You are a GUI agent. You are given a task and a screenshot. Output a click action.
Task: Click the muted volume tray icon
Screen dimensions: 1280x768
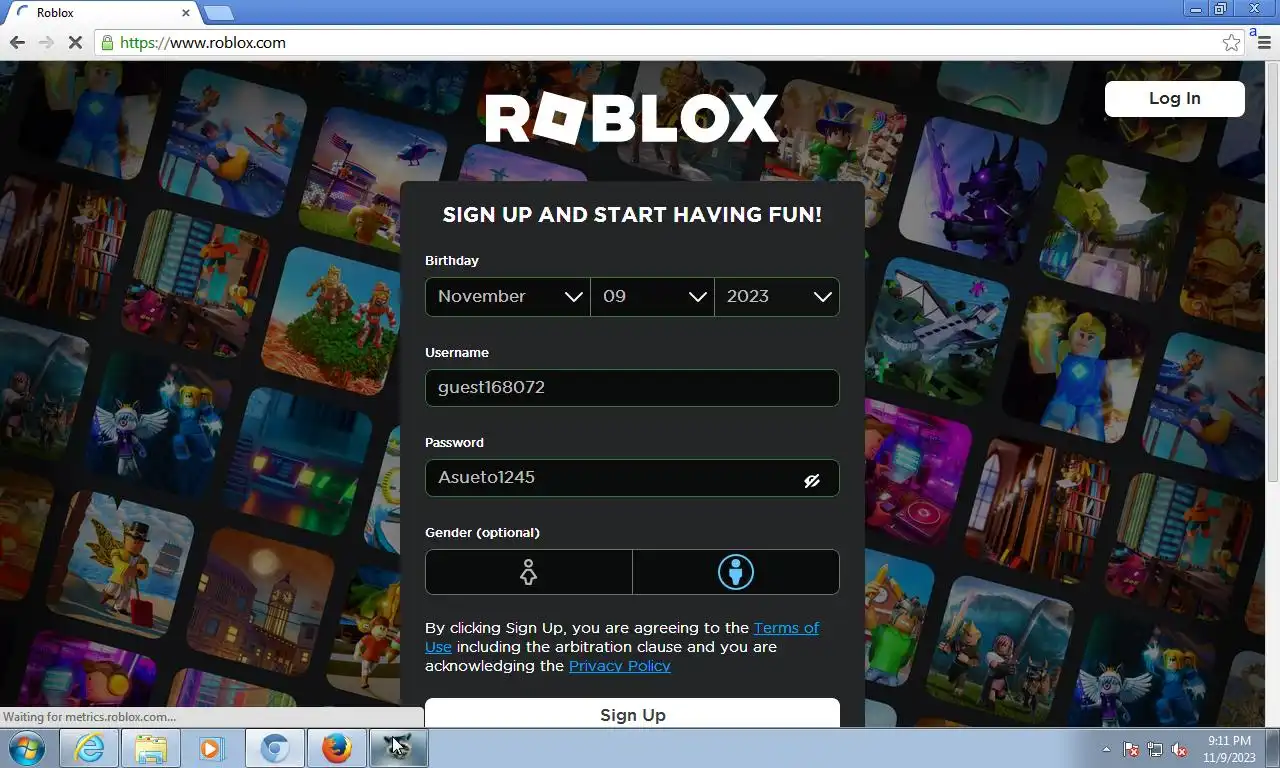(x=1179, y=749)
